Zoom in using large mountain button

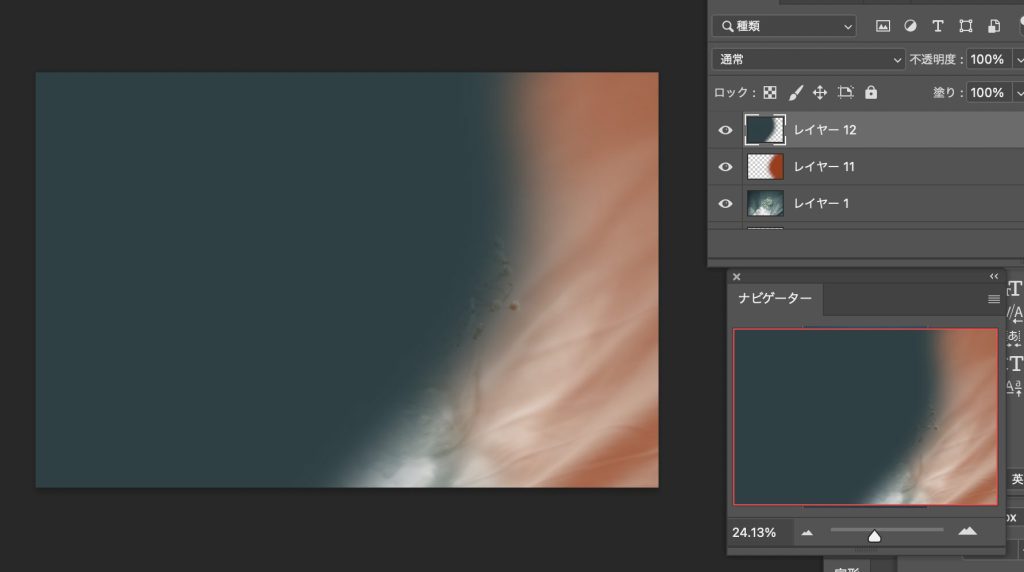967,532
